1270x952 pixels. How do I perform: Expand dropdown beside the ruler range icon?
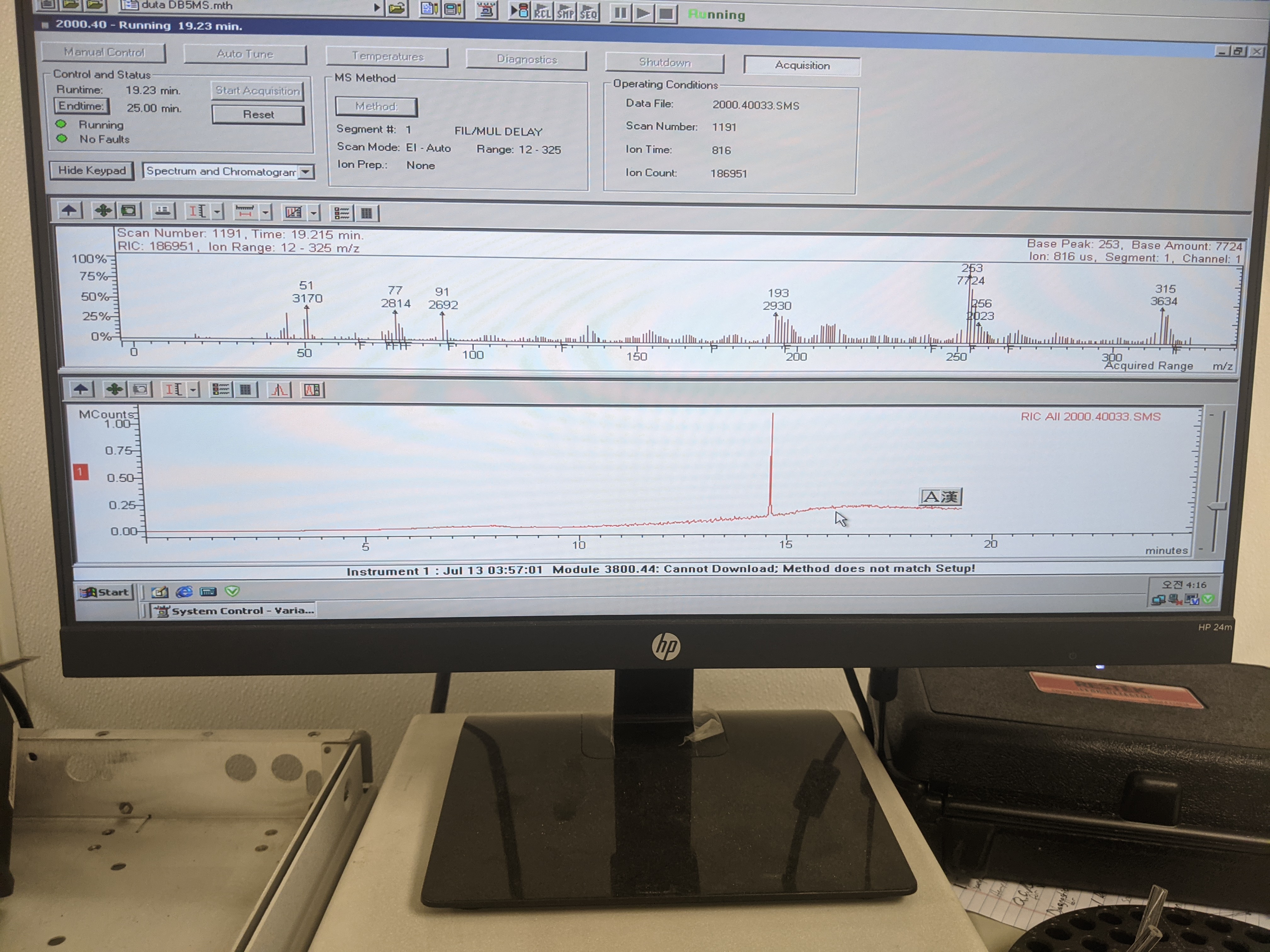point(265,213)
